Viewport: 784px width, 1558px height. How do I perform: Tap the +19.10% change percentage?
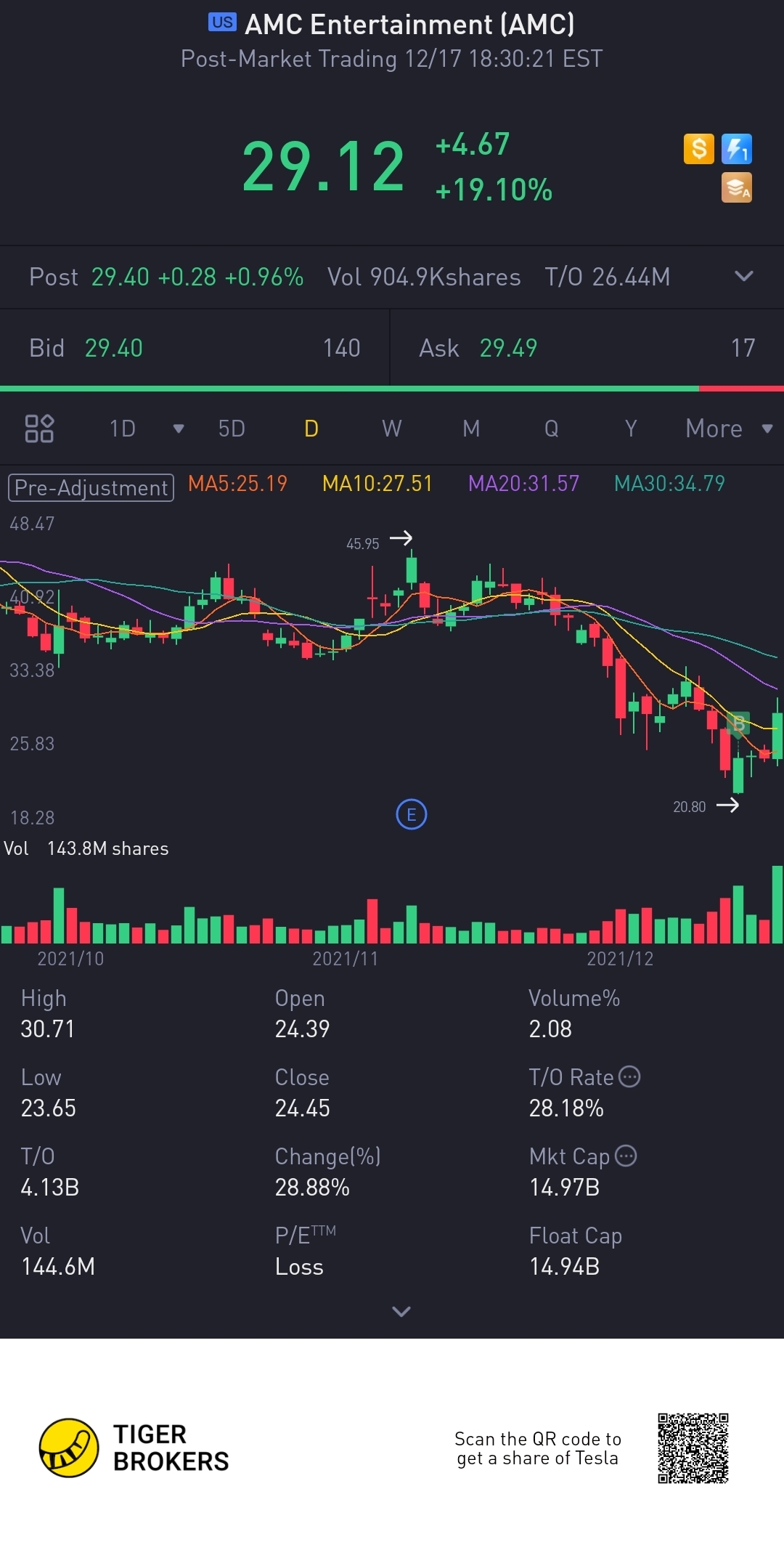pos(494,190)
